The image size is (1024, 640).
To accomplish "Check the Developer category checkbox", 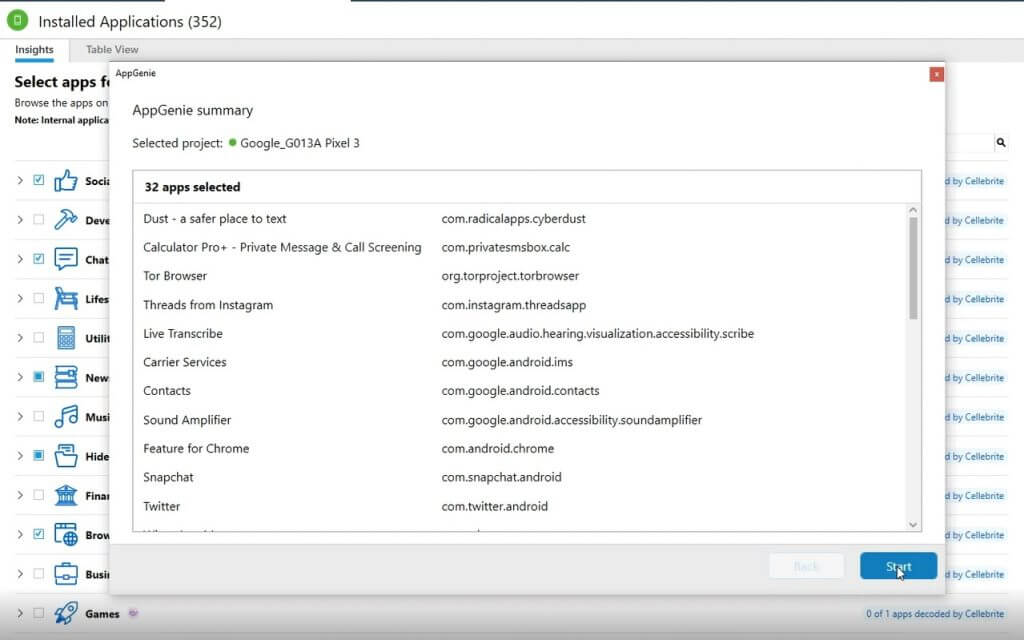I will [39, 219].
